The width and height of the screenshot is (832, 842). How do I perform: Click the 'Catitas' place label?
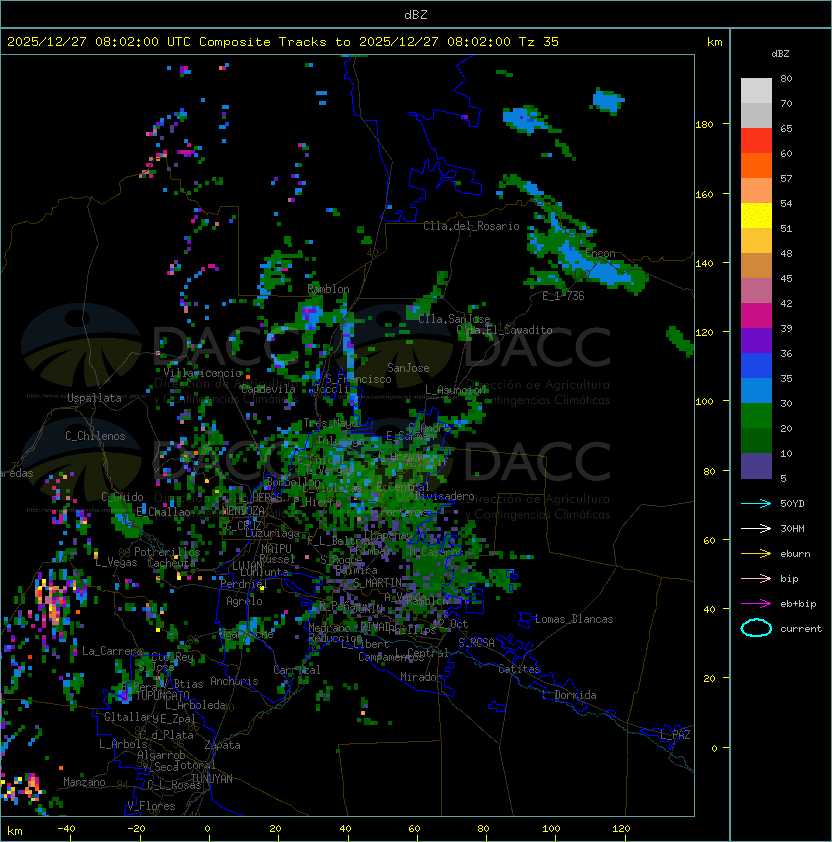click(519, 669)
